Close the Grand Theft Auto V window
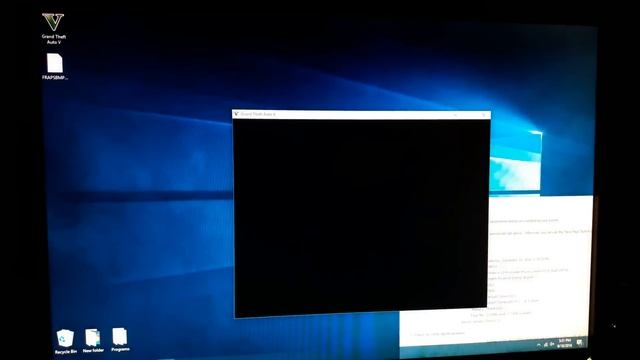The width and height of the screenshot is (640, 360). pos(484,115)
